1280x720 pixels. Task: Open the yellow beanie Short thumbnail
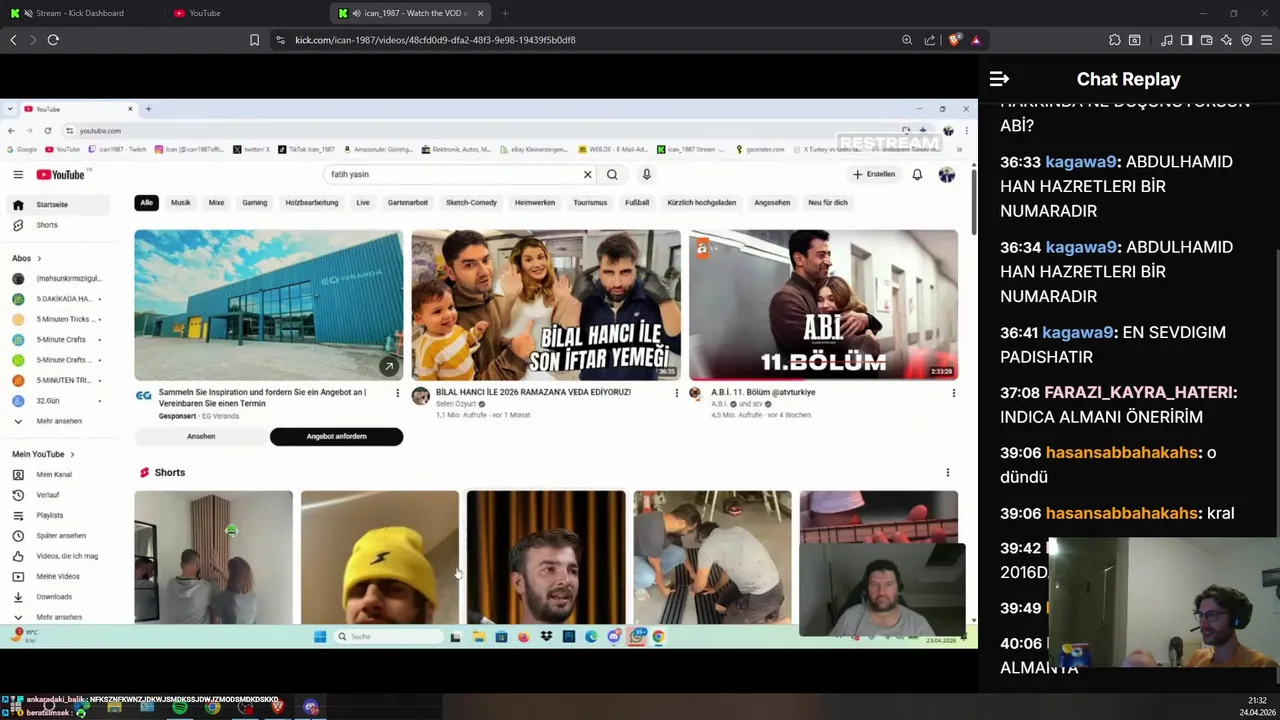click(380, 557)
